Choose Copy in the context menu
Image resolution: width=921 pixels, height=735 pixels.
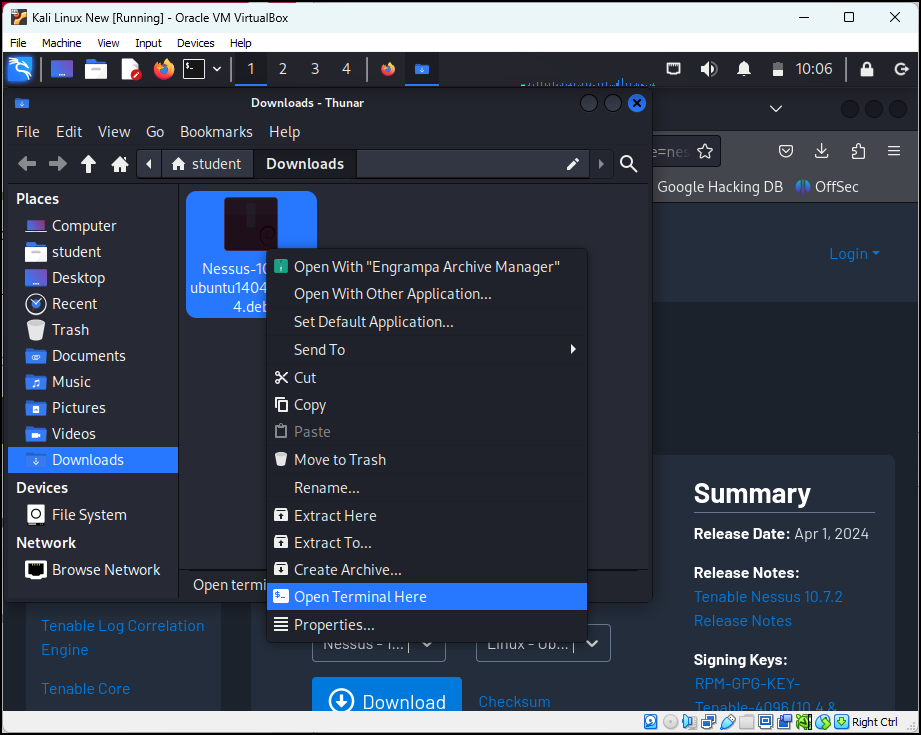(427, 405)
